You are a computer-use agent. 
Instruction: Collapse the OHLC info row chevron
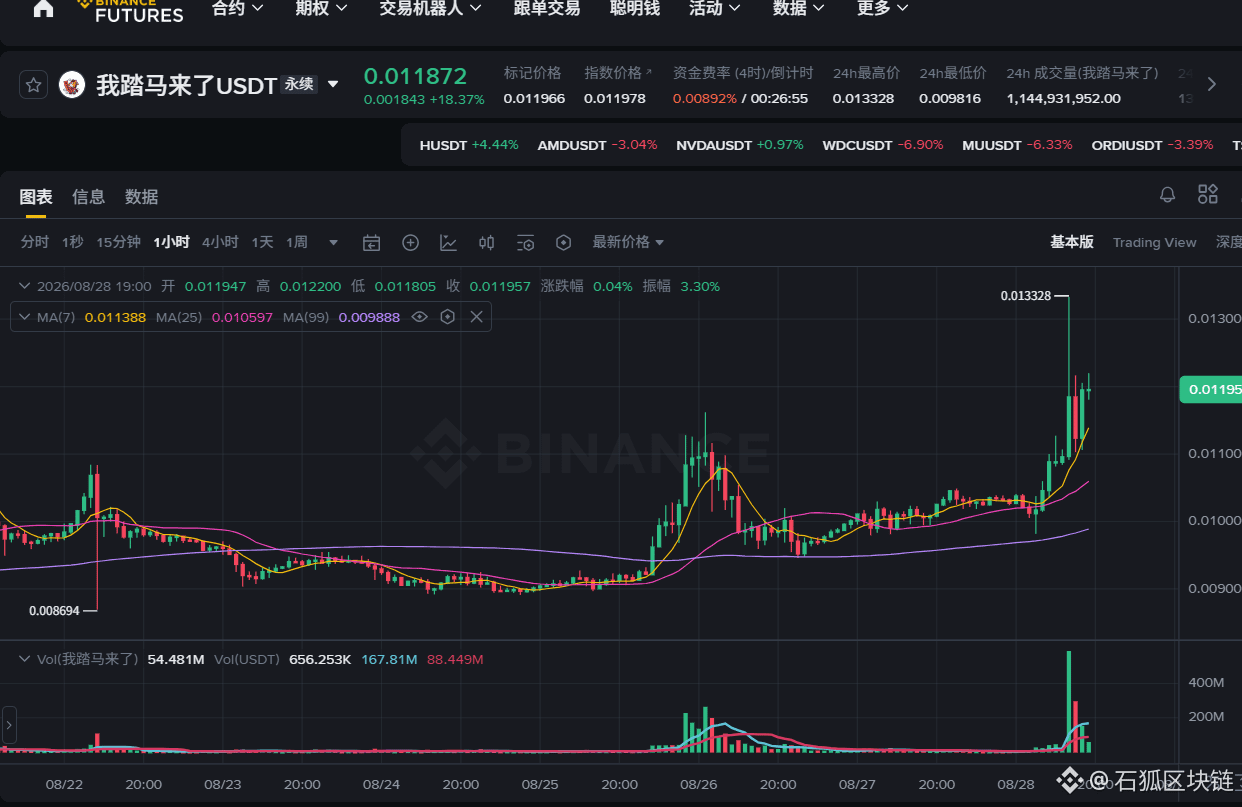click(x=24, y=286)
